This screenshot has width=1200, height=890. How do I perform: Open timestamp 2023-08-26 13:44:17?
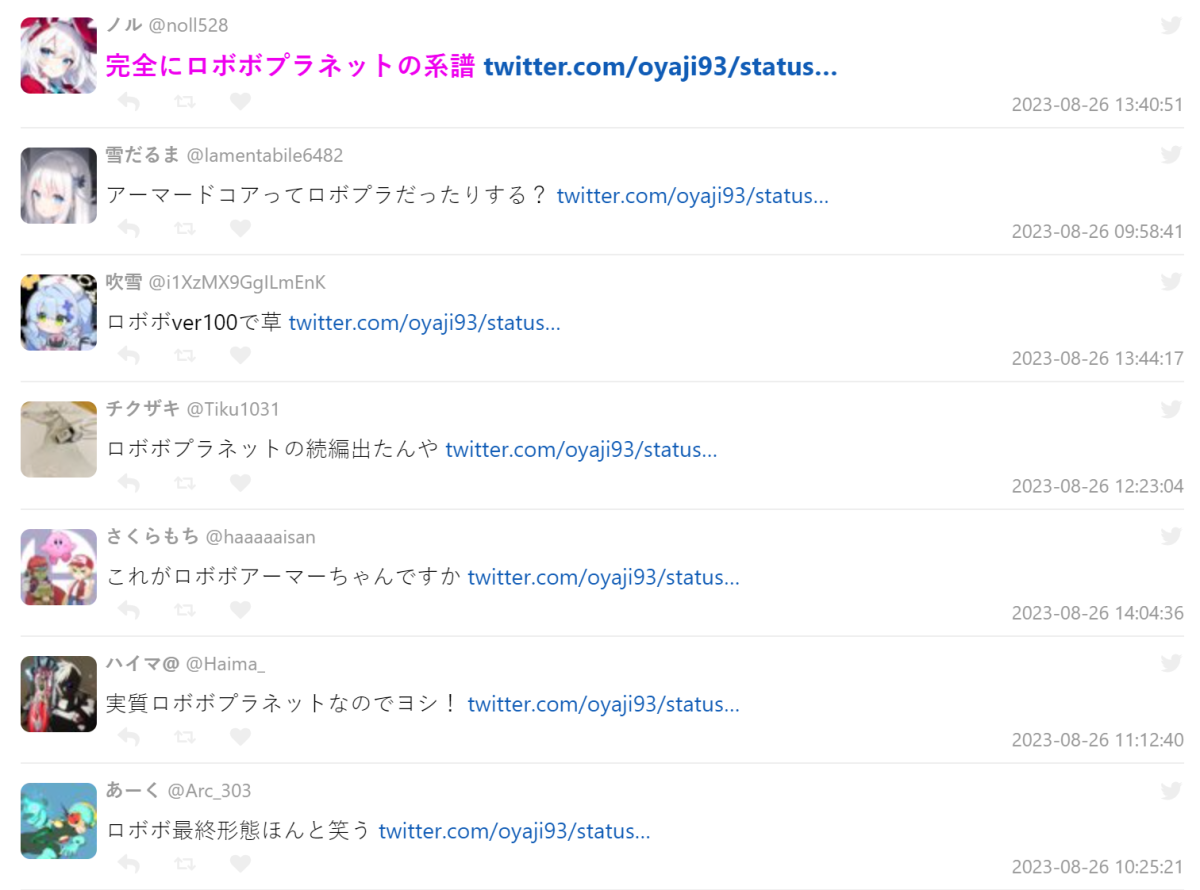pos(1097,358)
